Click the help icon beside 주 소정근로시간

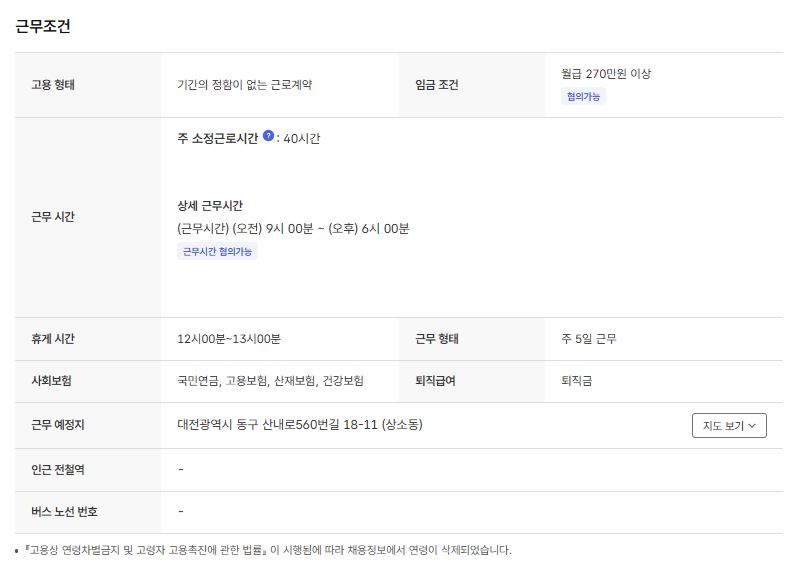[x=268, y=137]
